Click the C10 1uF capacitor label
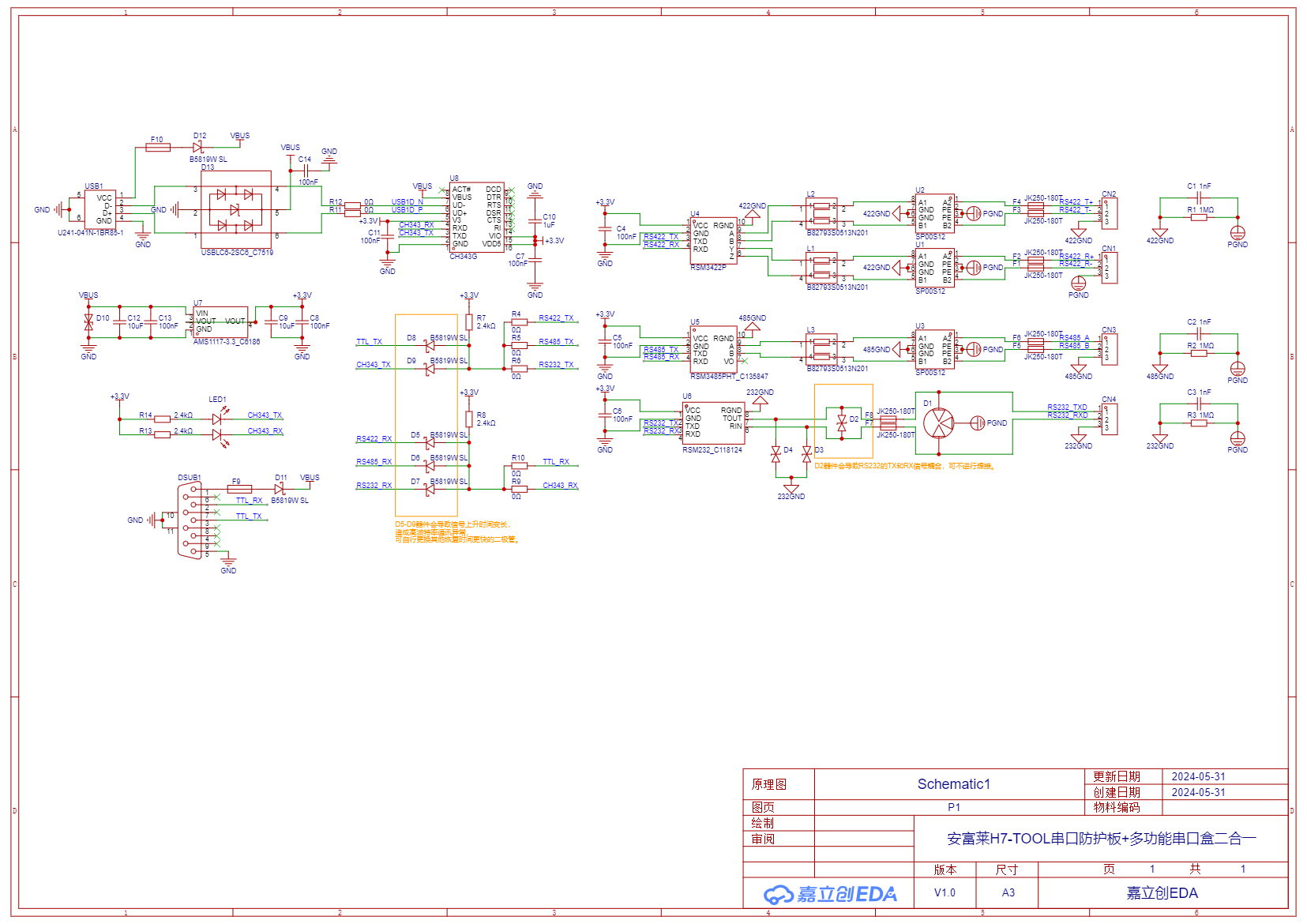1307x924 pixels. [x=549, y=220]
